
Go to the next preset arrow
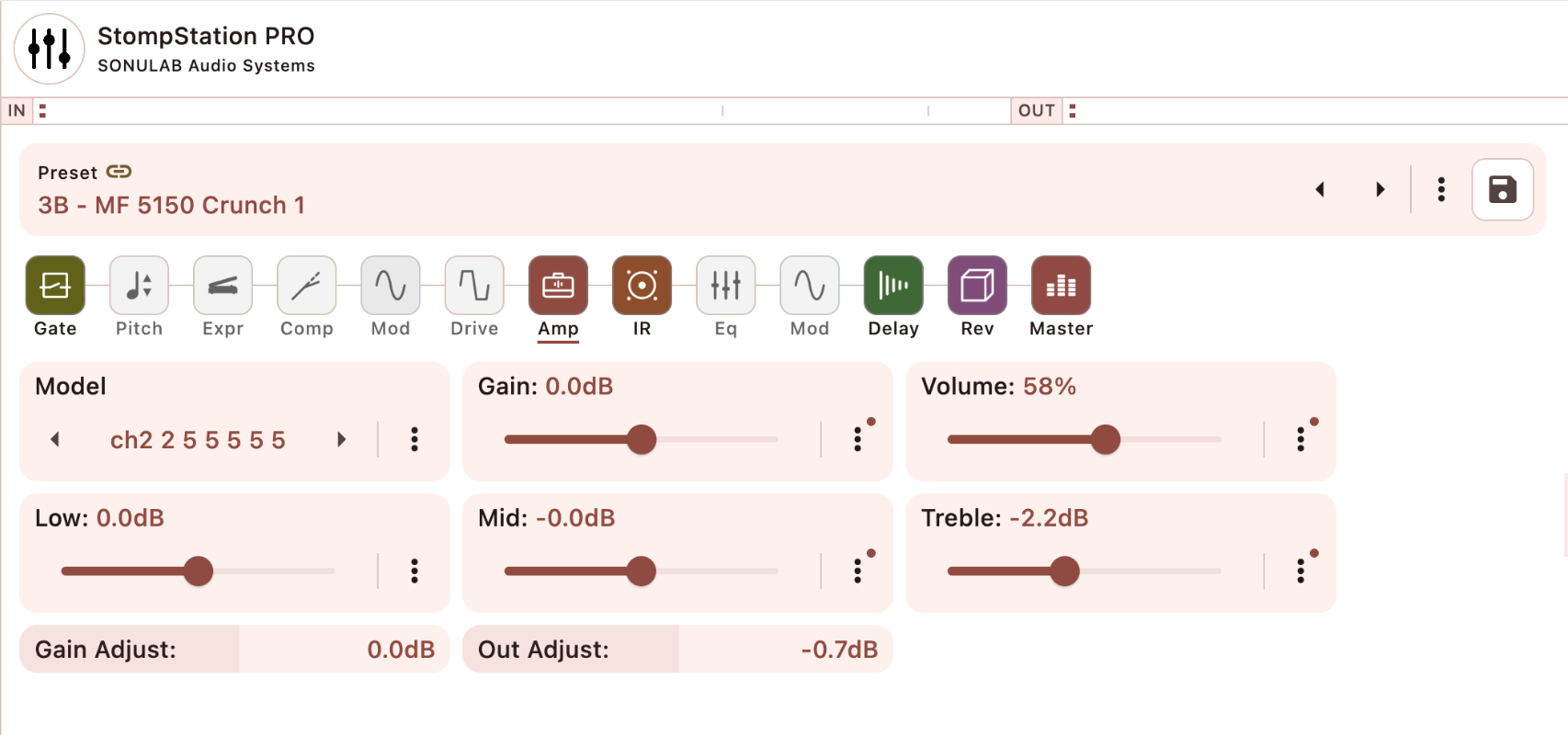point(1380,189)
